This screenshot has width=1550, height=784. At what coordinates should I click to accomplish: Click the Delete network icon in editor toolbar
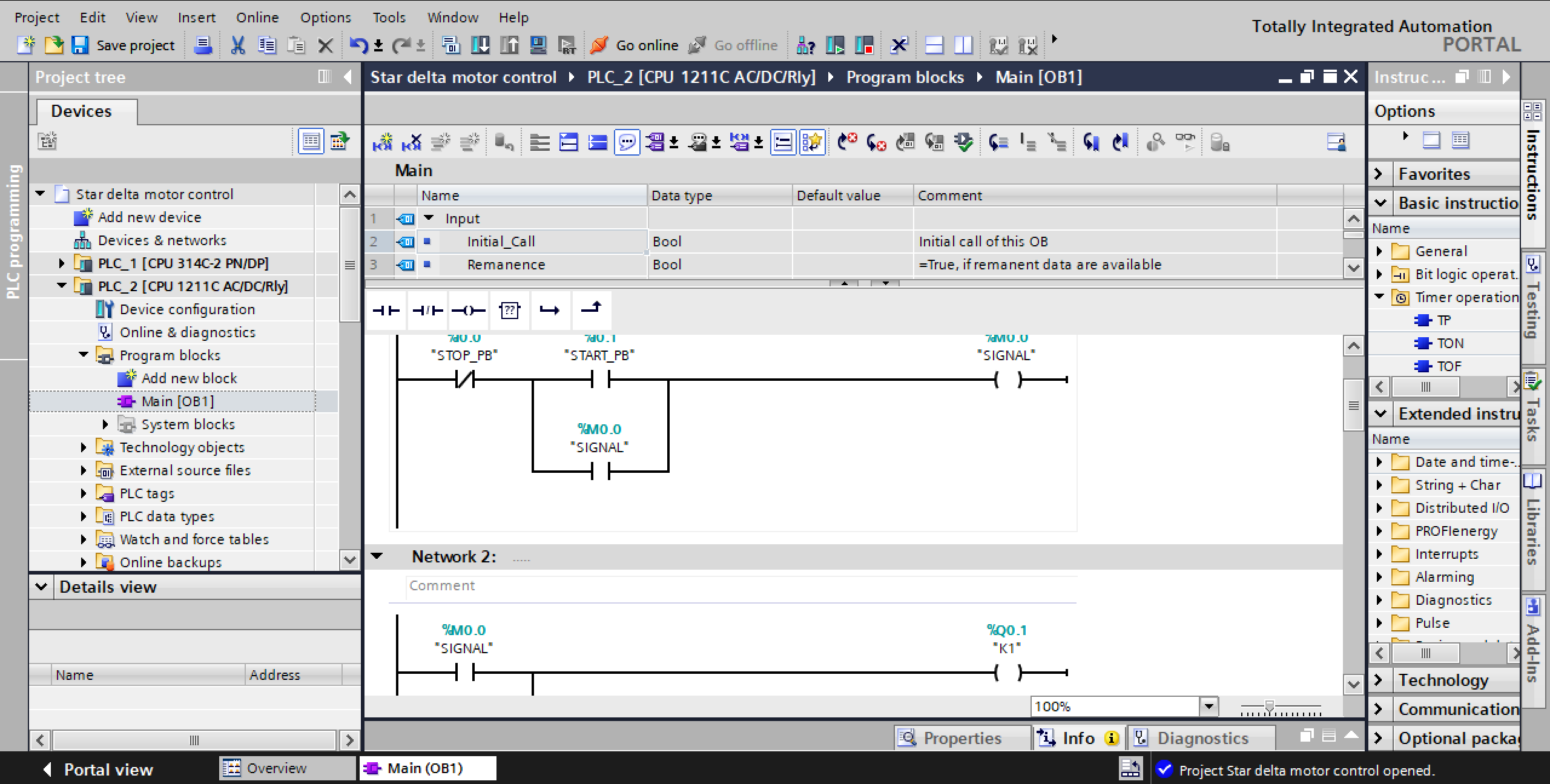[x=411, y=143]
